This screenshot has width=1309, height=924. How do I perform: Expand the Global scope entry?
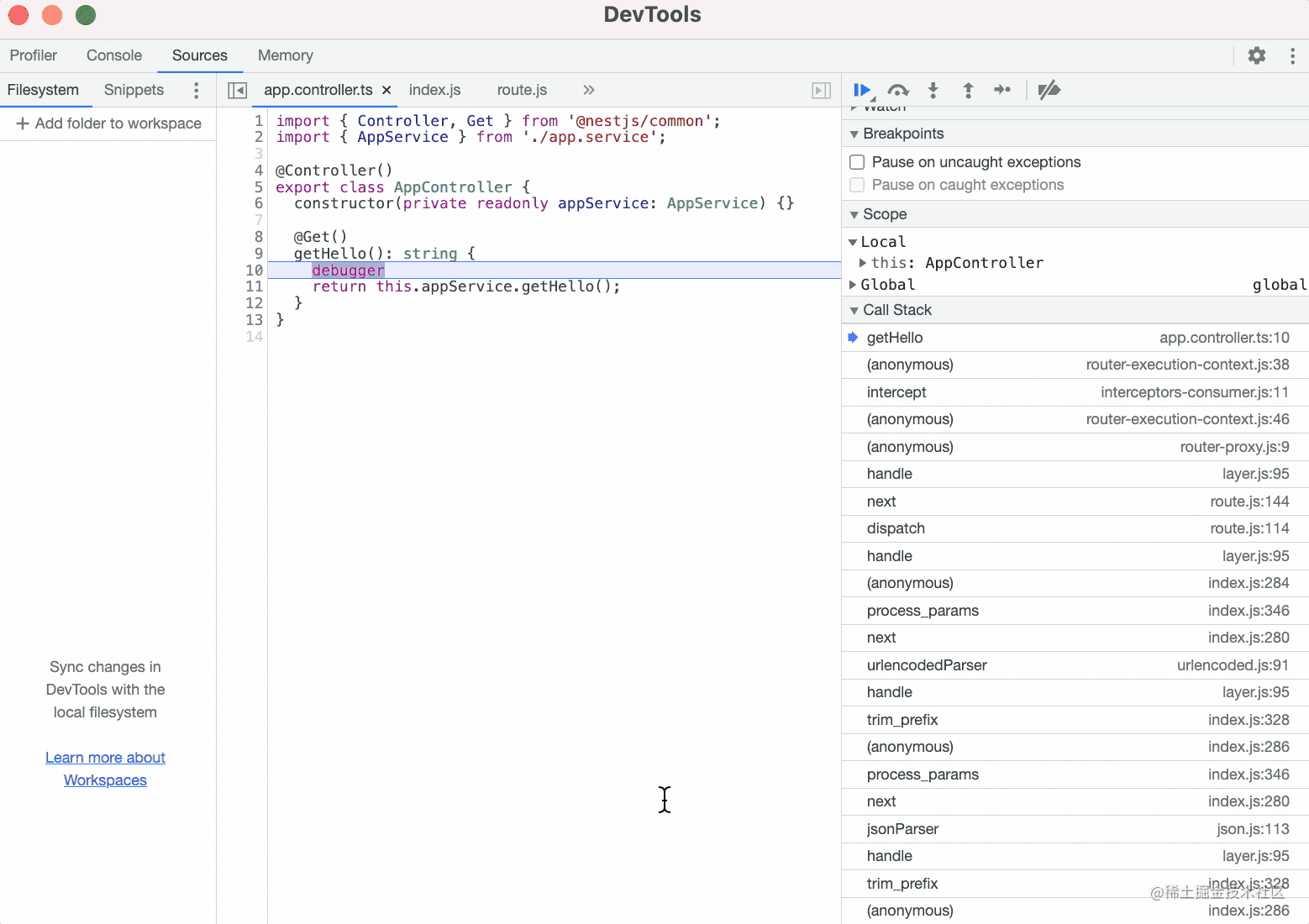pos(853,285)
